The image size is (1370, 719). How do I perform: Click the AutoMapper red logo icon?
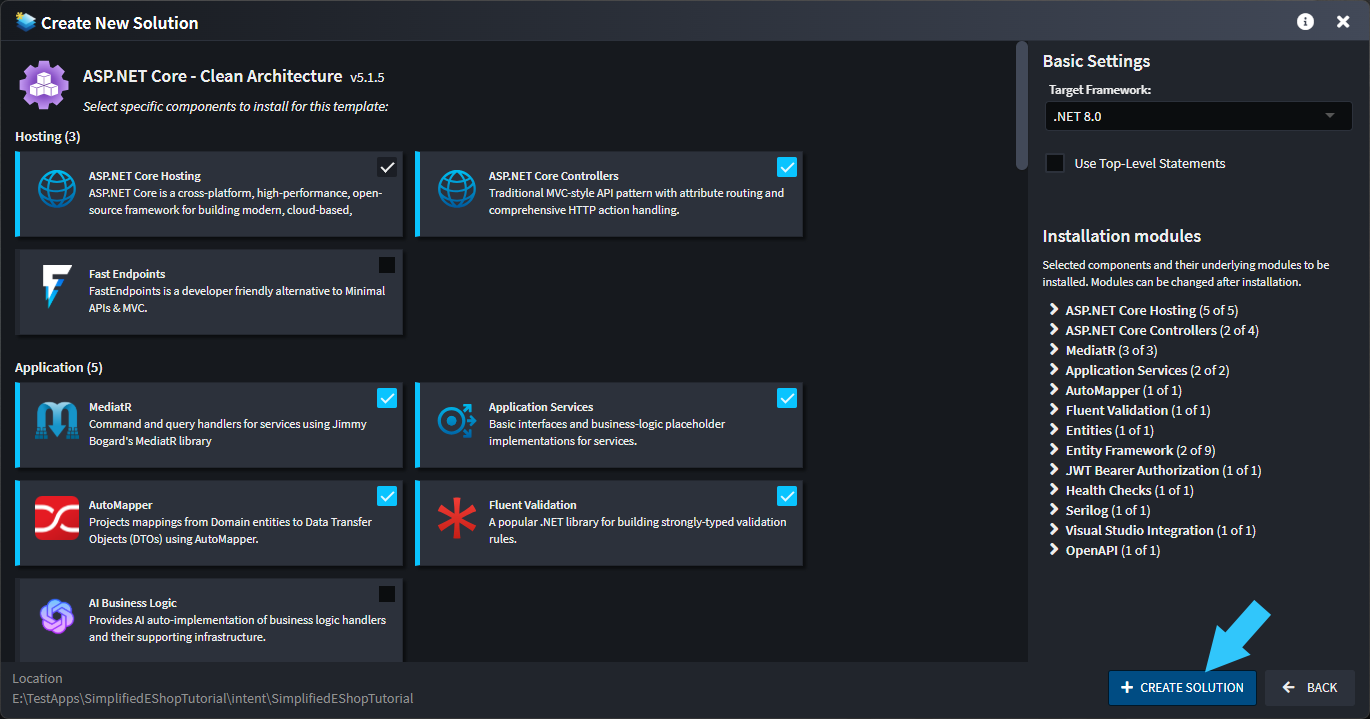pyautogui.click(x=57, y=518)
